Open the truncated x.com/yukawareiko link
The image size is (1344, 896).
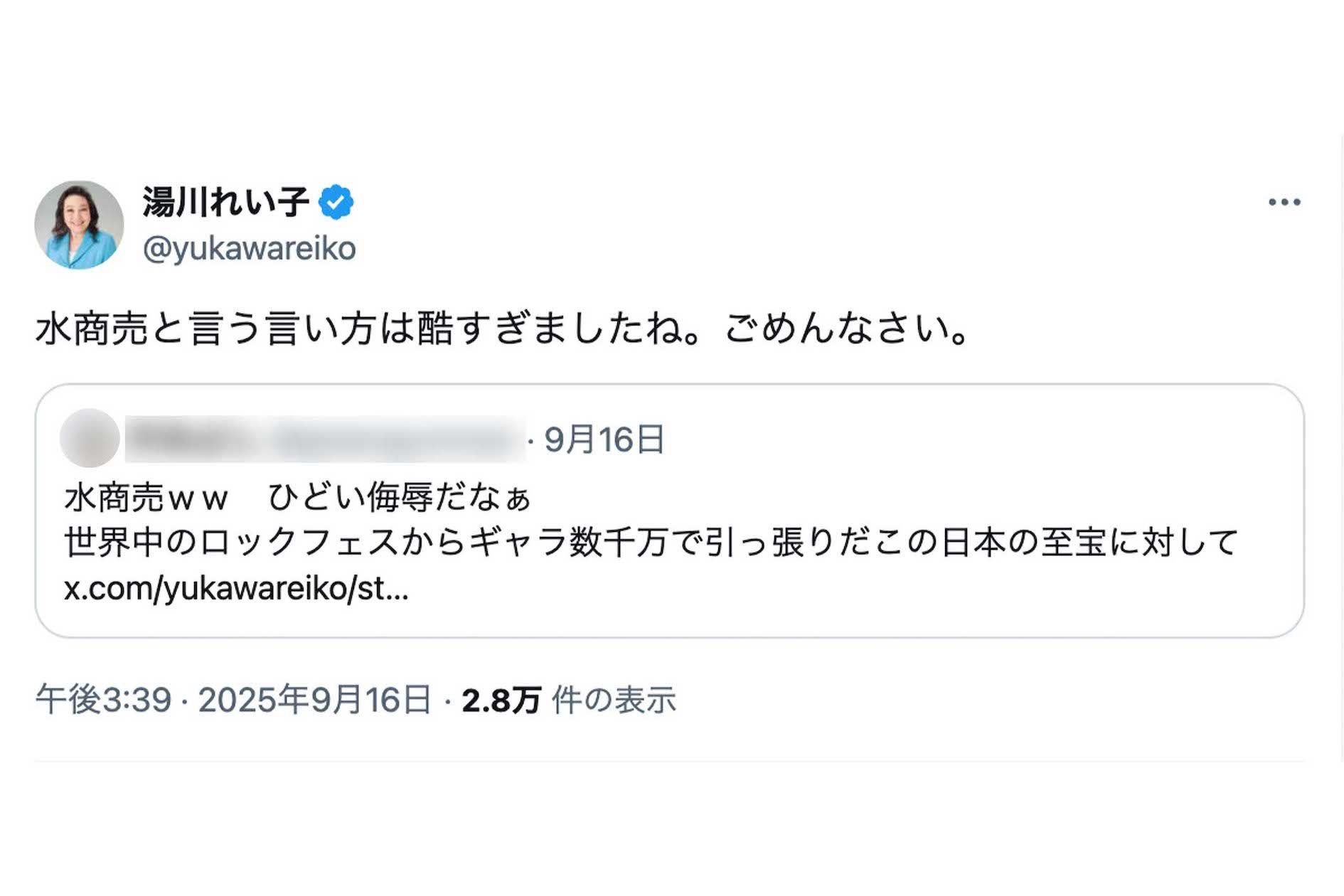click(x=236, y=590)
